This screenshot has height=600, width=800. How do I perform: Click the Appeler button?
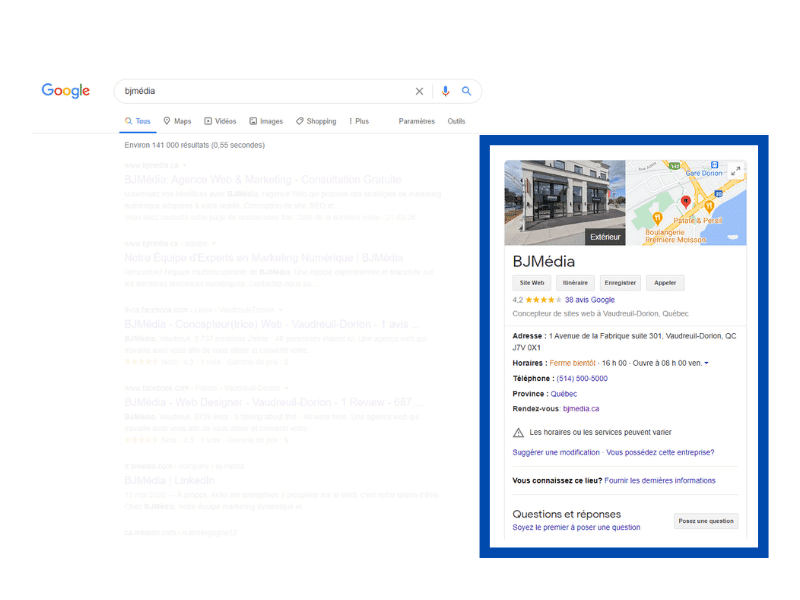(x=664, y=283)
